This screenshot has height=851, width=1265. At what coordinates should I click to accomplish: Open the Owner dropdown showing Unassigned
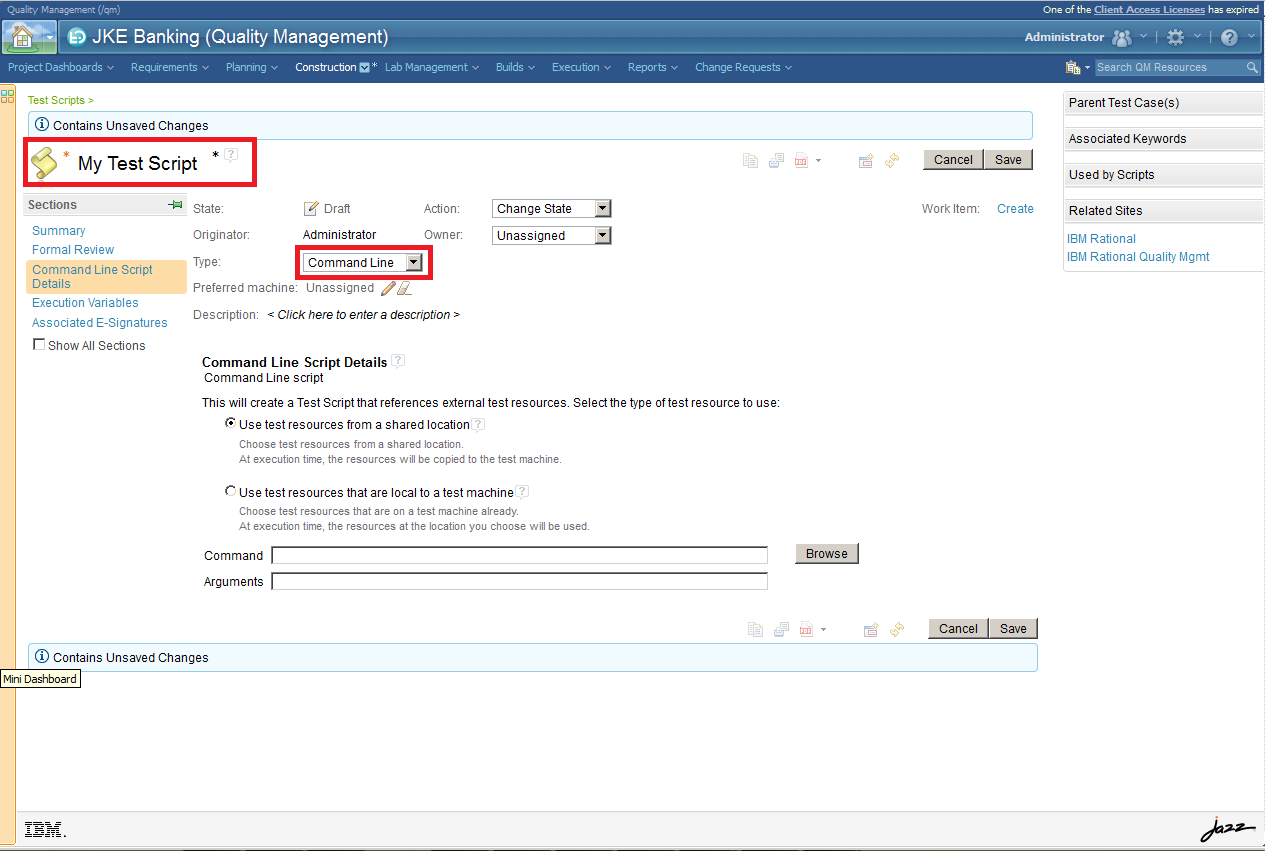(551, 235)
